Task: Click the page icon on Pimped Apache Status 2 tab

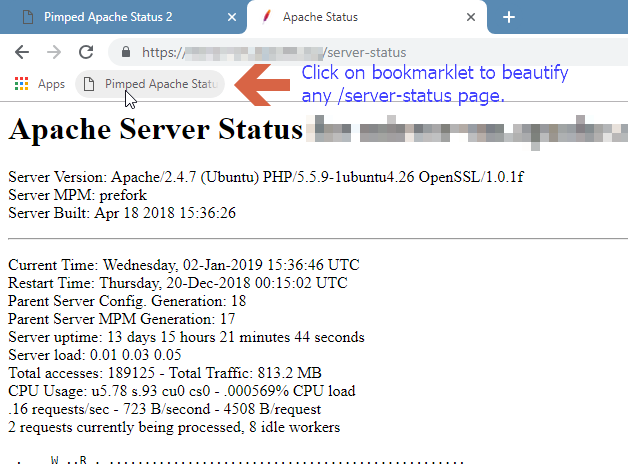Action: click(28, 17)
